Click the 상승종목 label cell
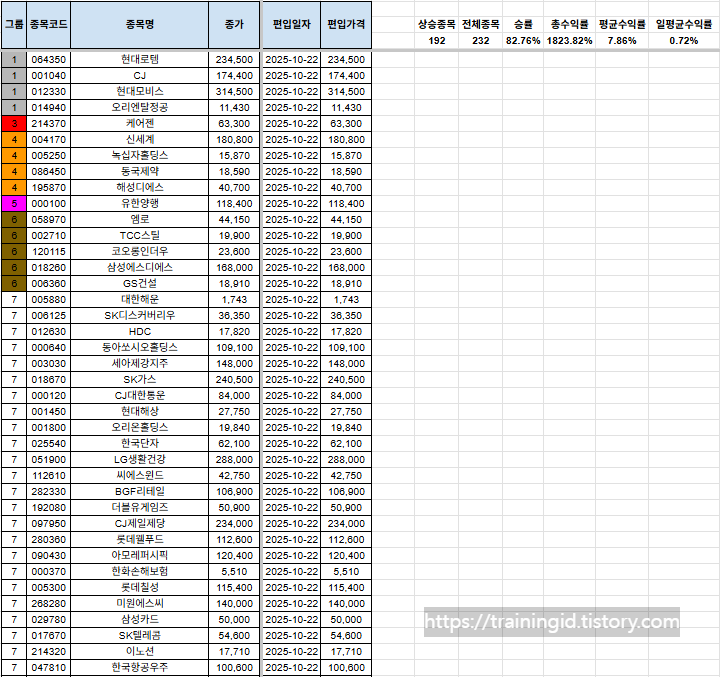Viewport: 720px width, 677px height. click(437, 25)
